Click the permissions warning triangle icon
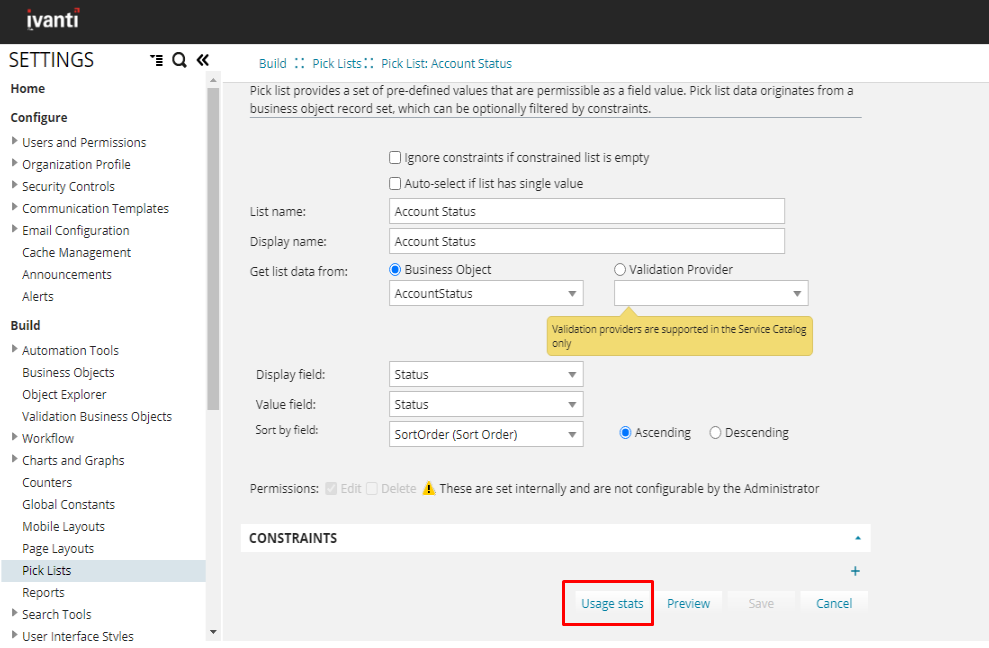The image size is (989, 648). tap(429, 489)
